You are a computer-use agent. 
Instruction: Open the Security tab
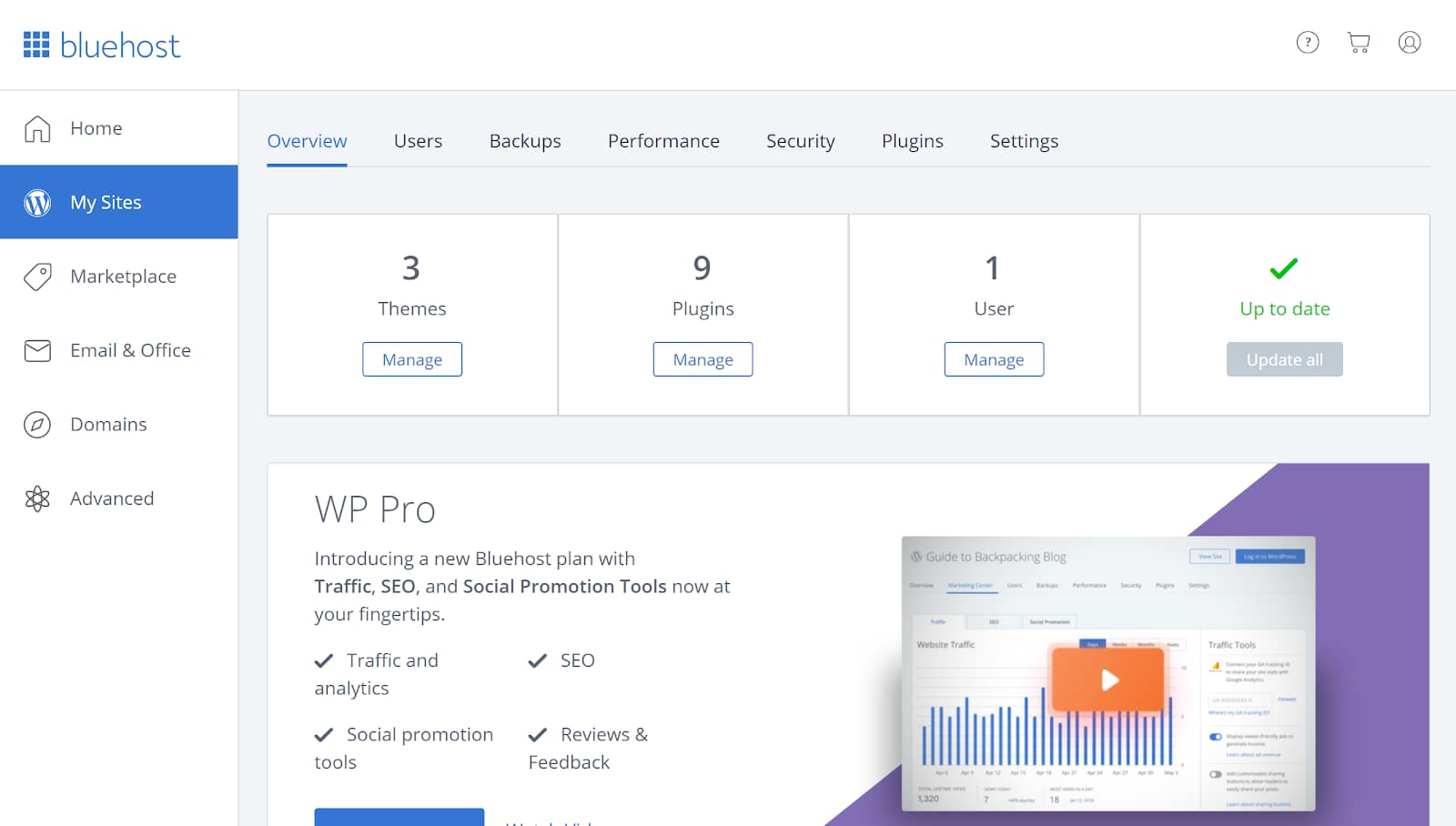(x=800, y=141)
